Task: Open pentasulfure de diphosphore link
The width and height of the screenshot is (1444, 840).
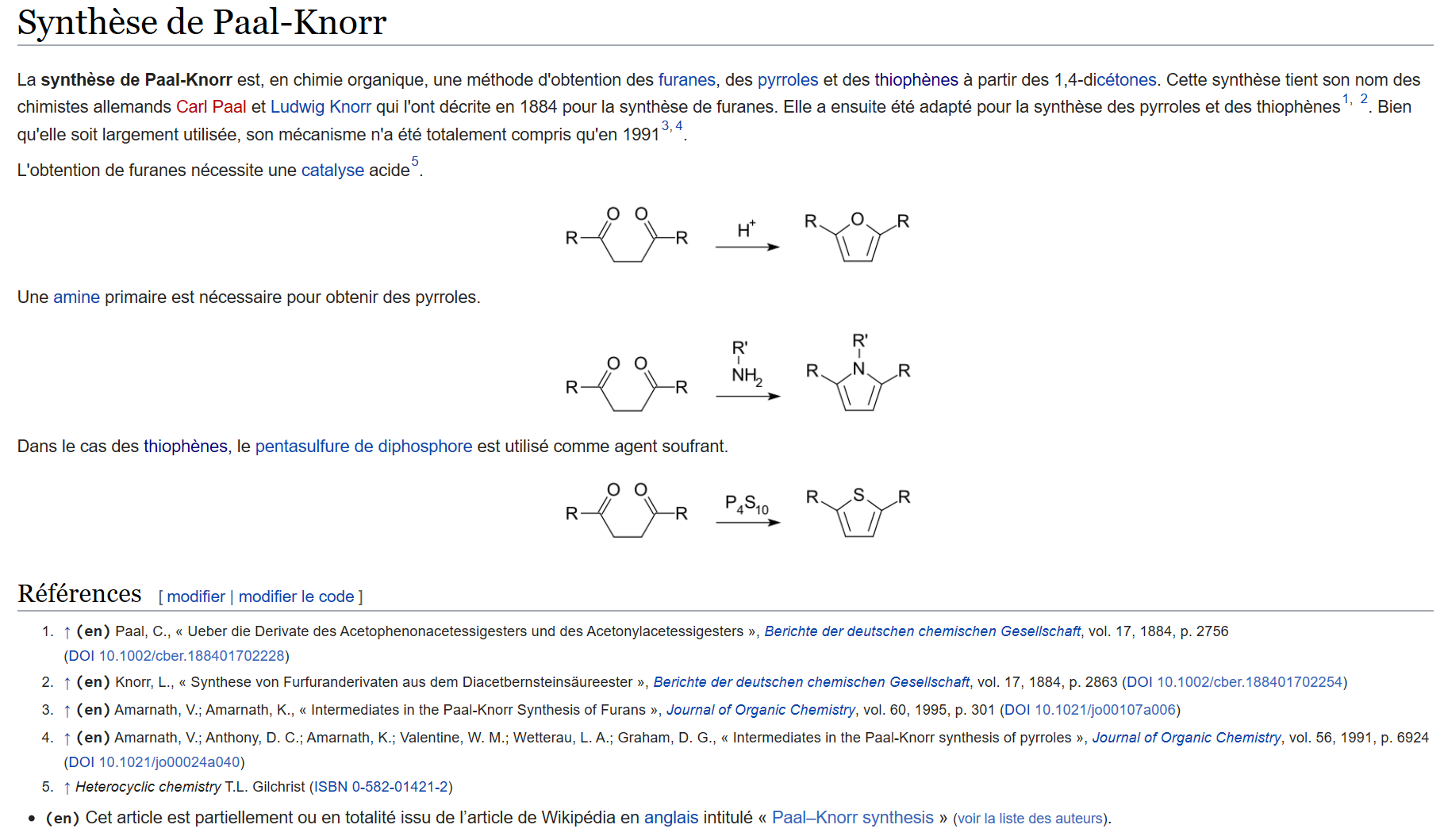Action: coord(363,447)
